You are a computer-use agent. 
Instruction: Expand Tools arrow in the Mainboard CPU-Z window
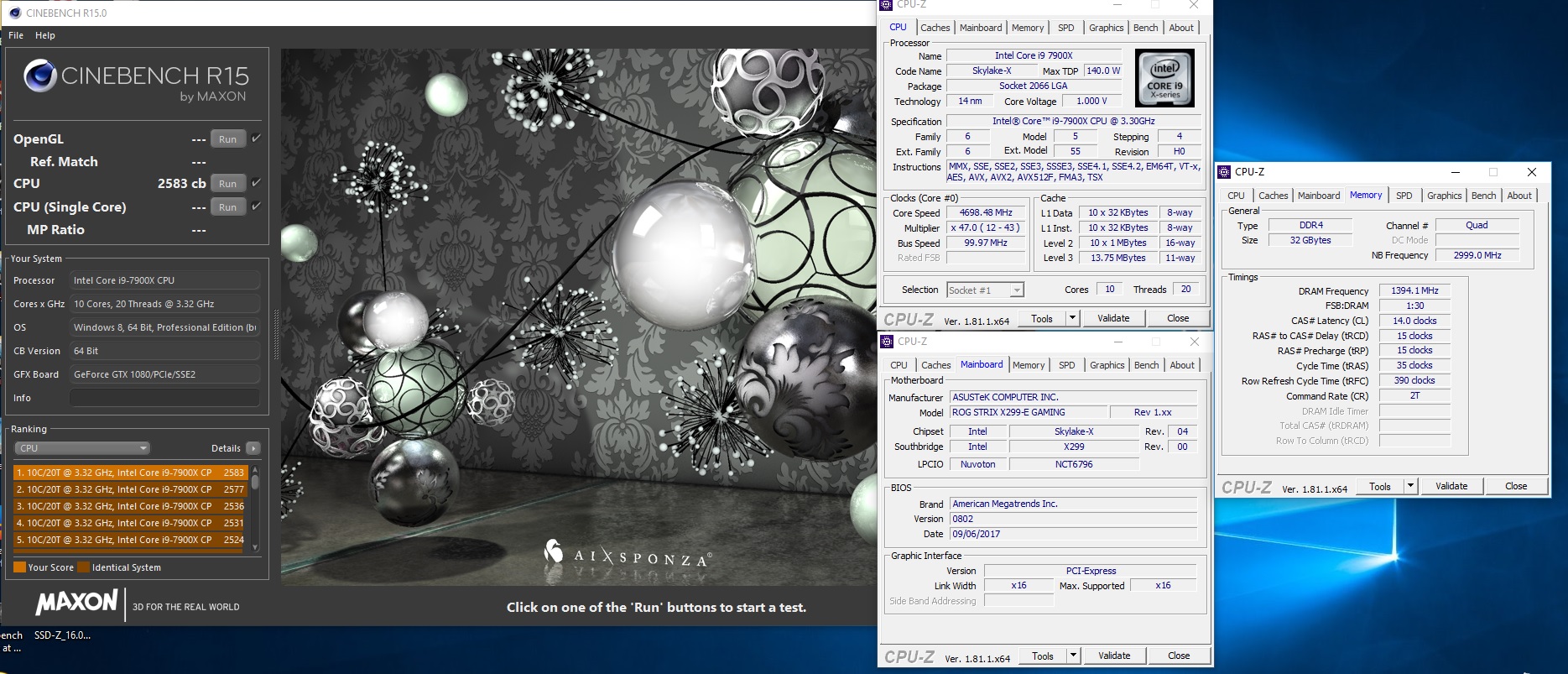[1072, 656]
